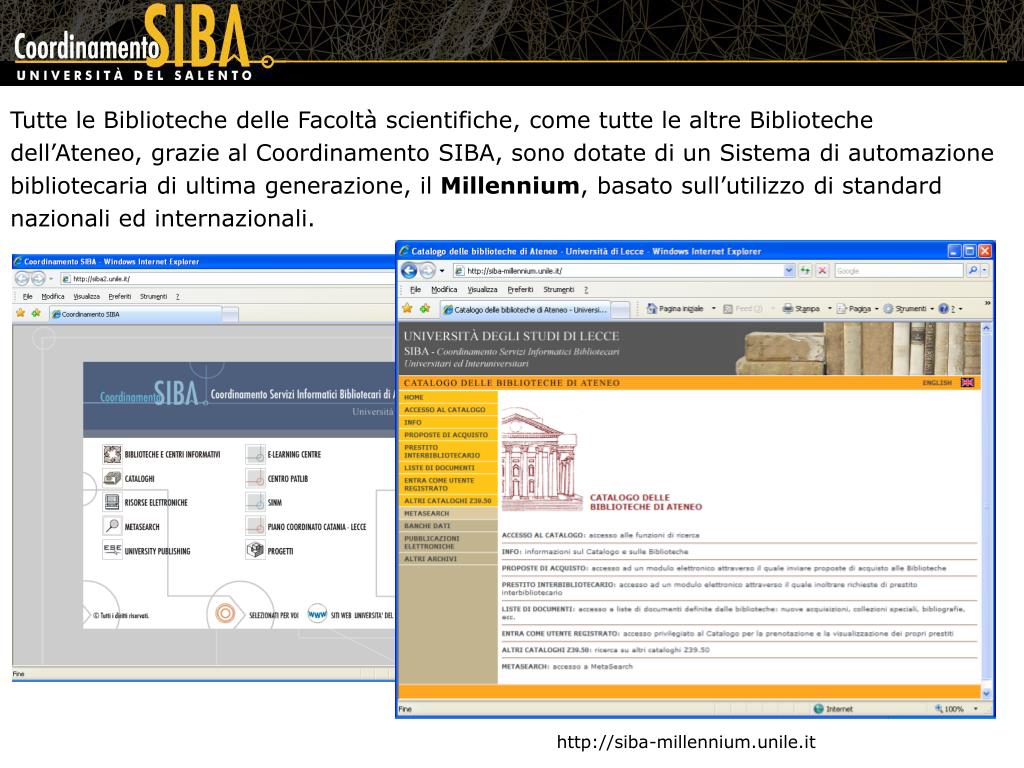
Task: Click Progetti icon on SIBA page
Action: [x=255, y=550]
